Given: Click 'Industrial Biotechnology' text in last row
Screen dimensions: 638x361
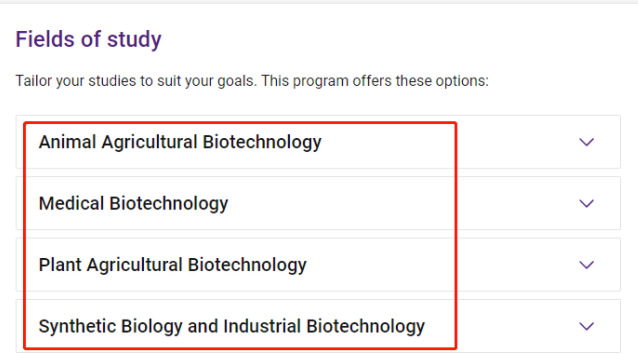Looking at the screenshot, I should [324, 326].
